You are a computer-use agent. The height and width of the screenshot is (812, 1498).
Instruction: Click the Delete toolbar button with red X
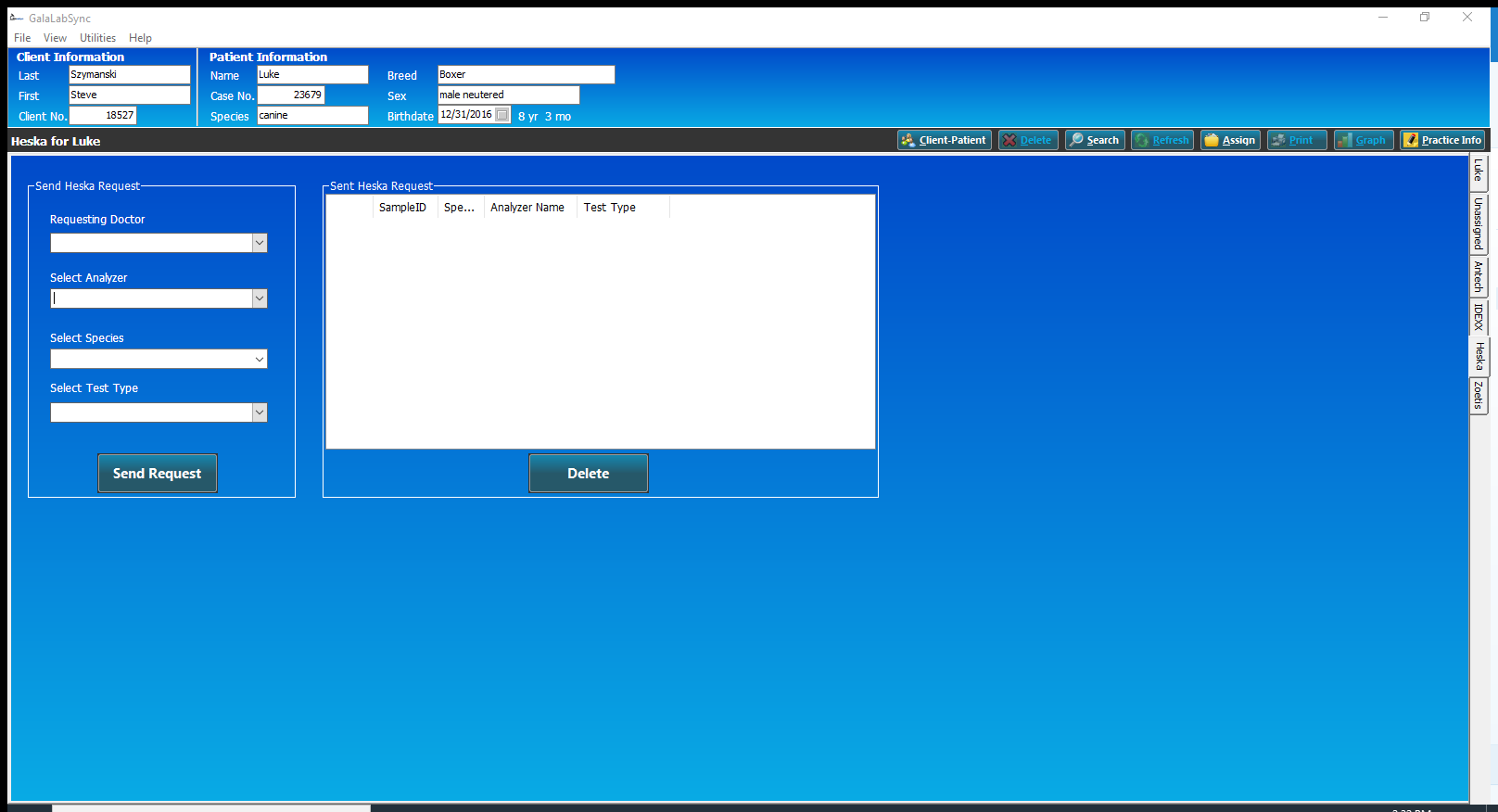(1028, 140)
